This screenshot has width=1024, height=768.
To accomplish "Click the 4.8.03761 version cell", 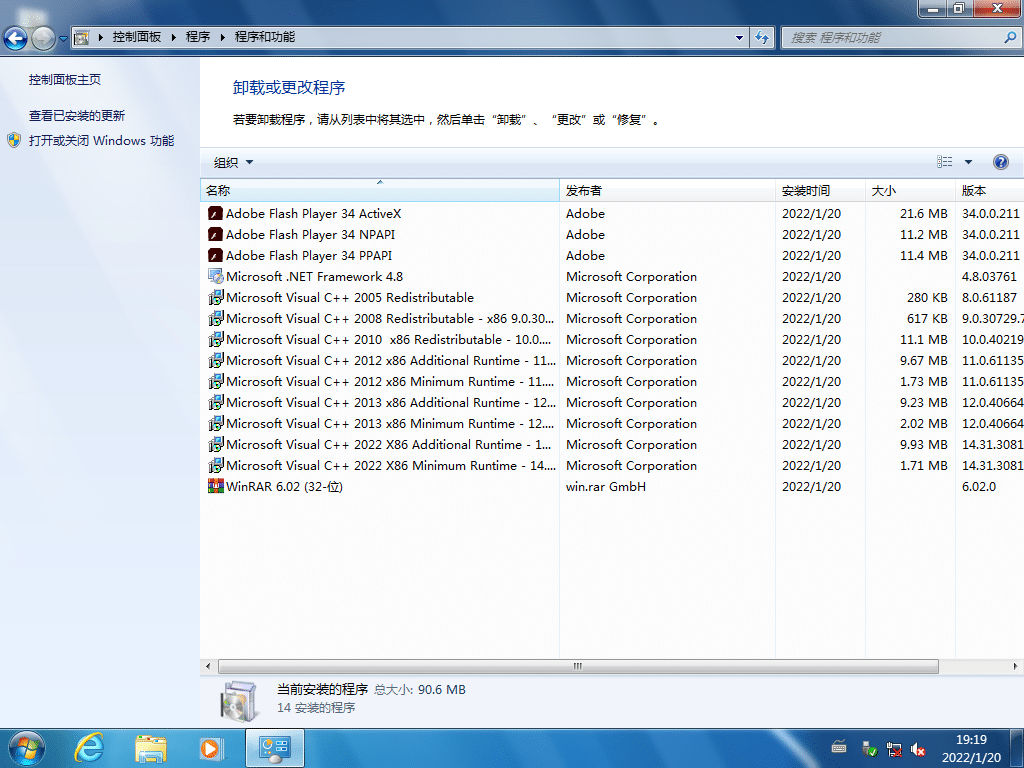I will click(989, 276).
